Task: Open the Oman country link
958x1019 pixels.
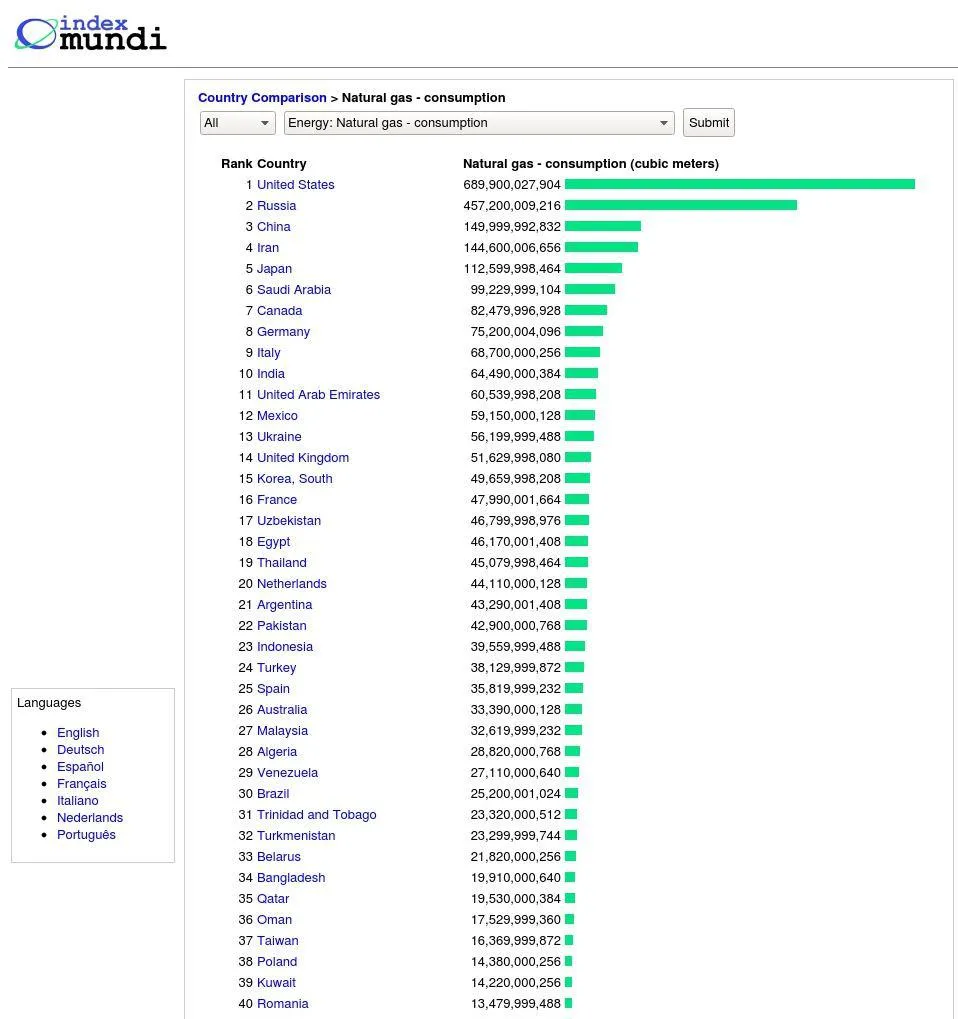Action: [274, 920]
